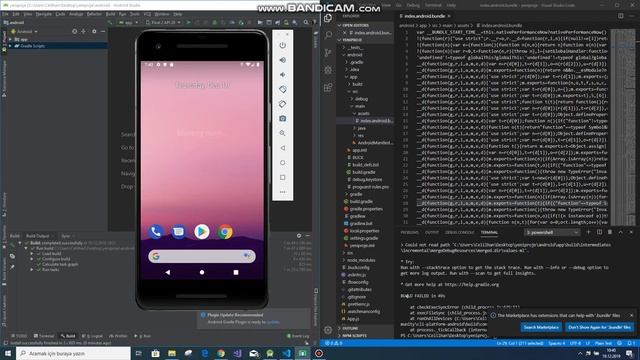Screen dimensions: 640x360
Task: Add new terminal with plus icon
Action: (x=588, y=232)
